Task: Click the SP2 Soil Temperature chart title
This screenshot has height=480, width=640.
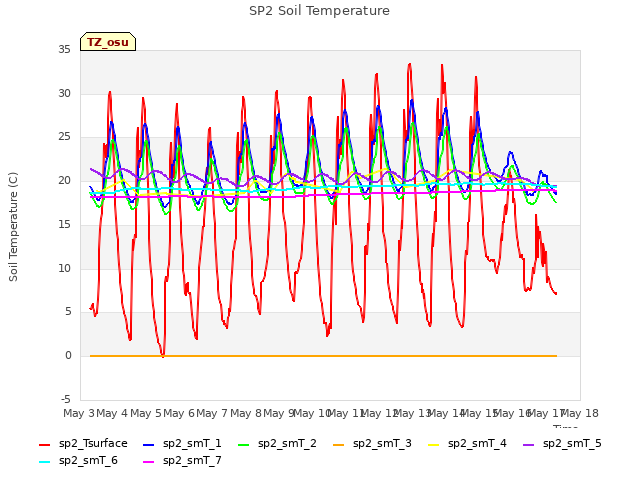Action: (x=319, y=11)
